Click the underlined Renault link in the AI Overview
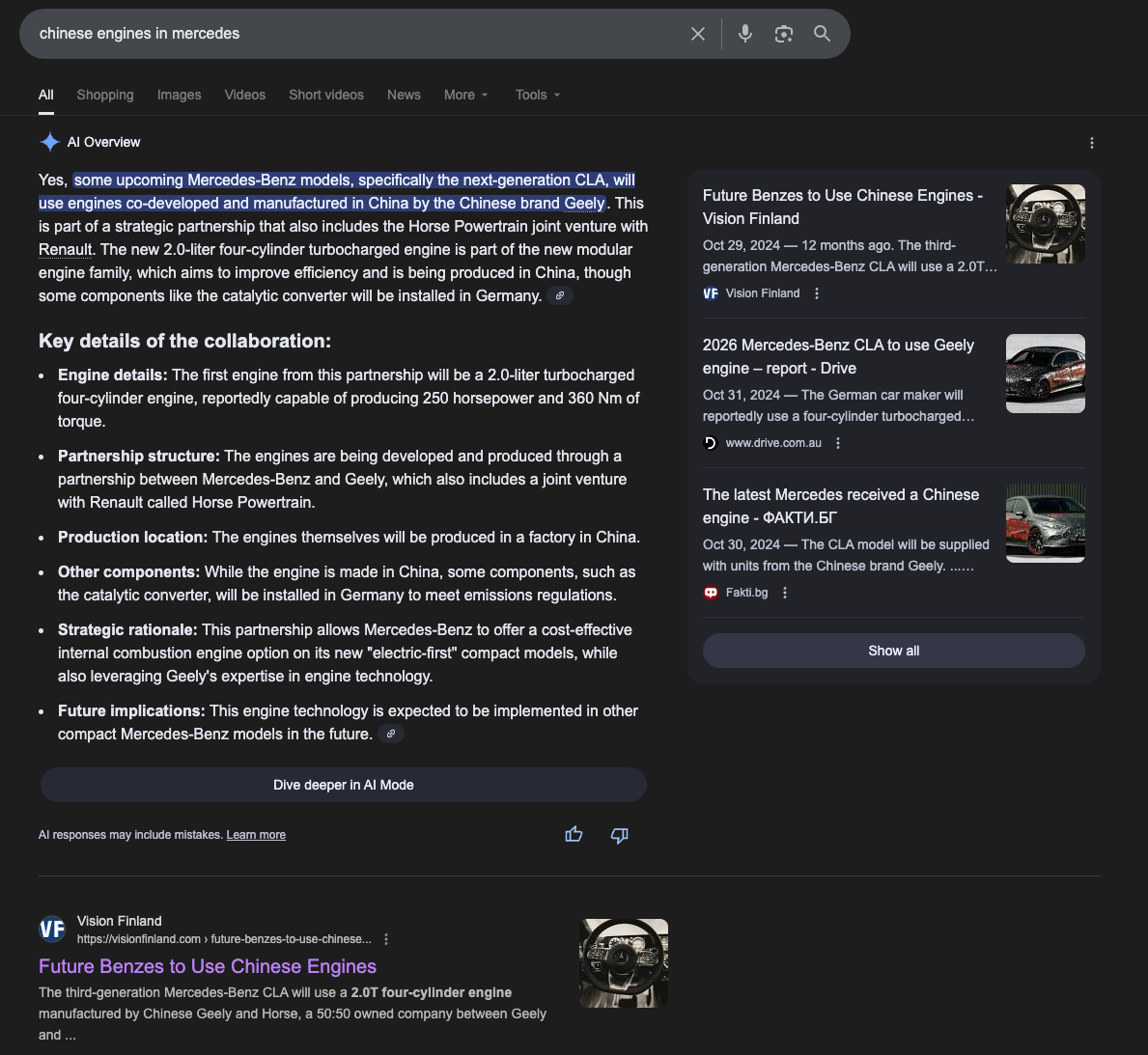This screenshot has width=1148, height=1055. click(x=65, y=250)
